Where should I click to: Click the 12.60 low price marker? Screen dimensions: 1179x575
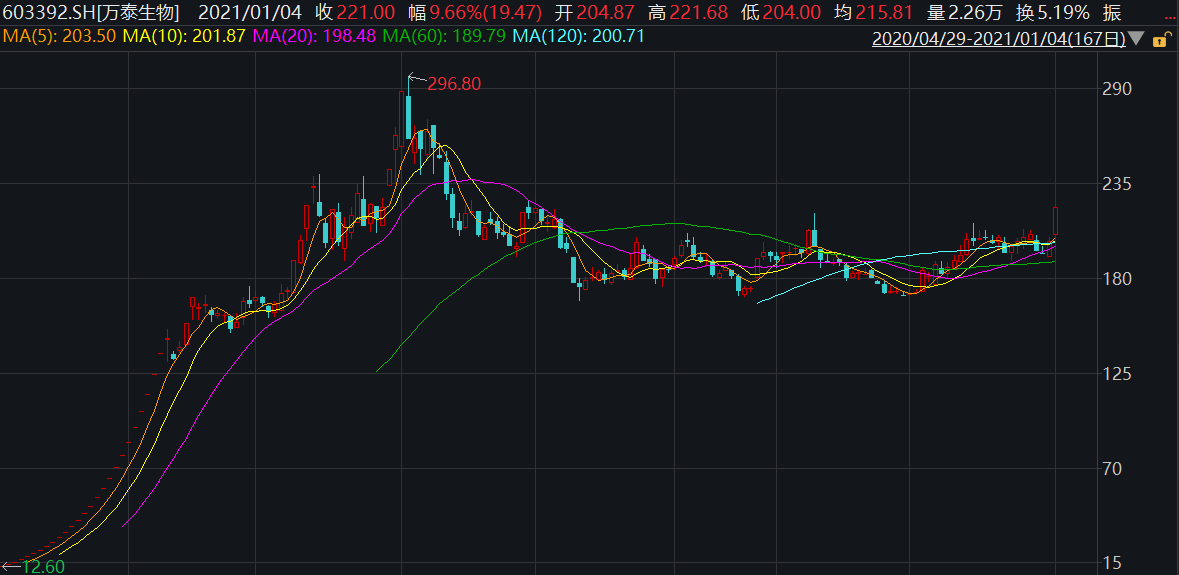coord(42,567)
